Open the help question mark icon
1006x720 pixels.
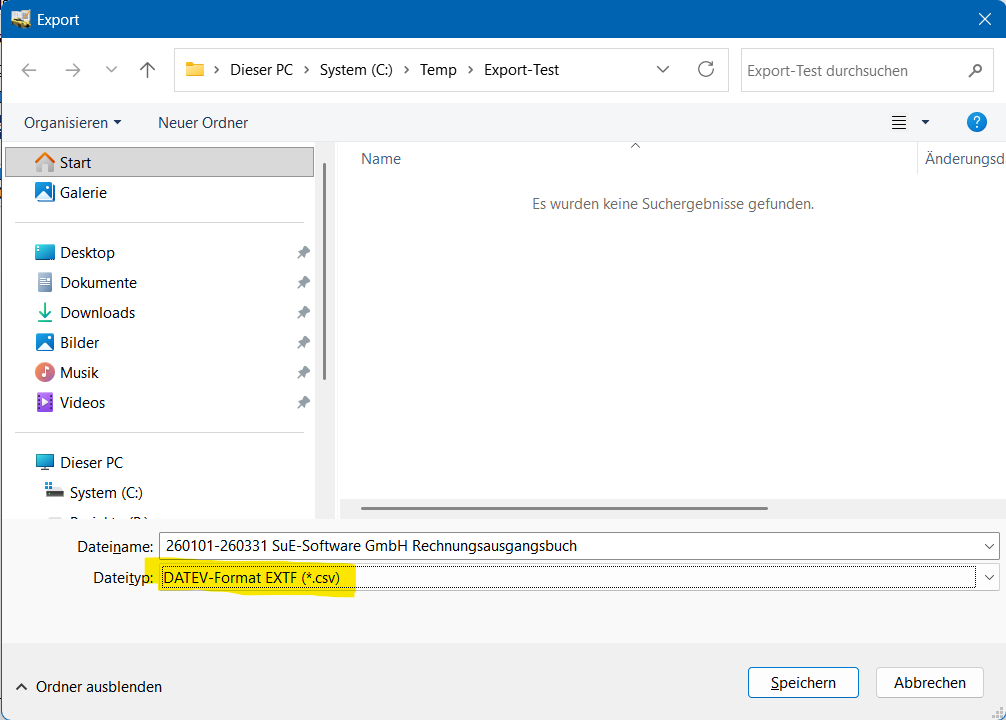(x=977, y=122)
